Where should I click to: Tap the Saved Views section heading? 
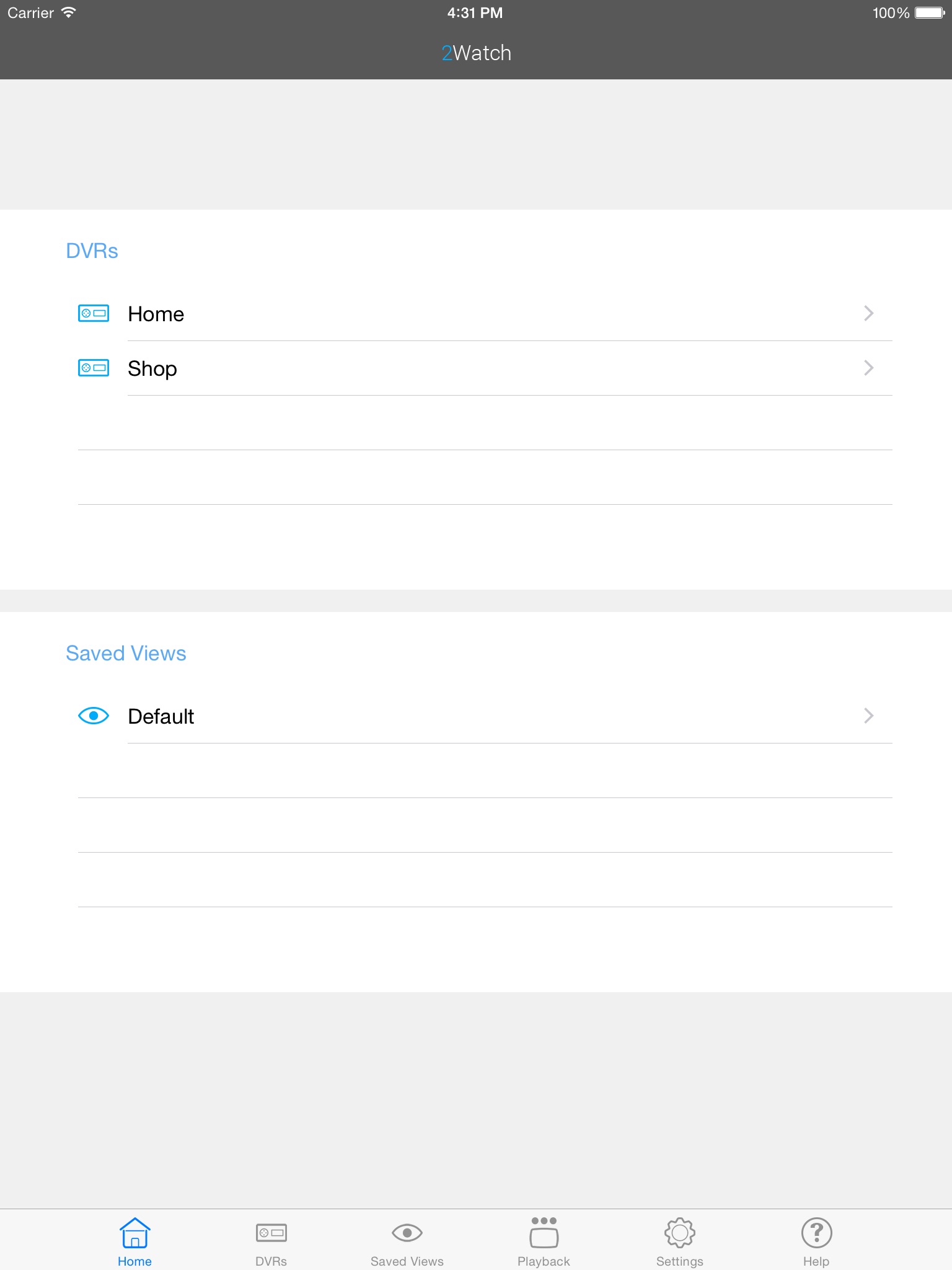pyautogui.click(x=126, y=653)
